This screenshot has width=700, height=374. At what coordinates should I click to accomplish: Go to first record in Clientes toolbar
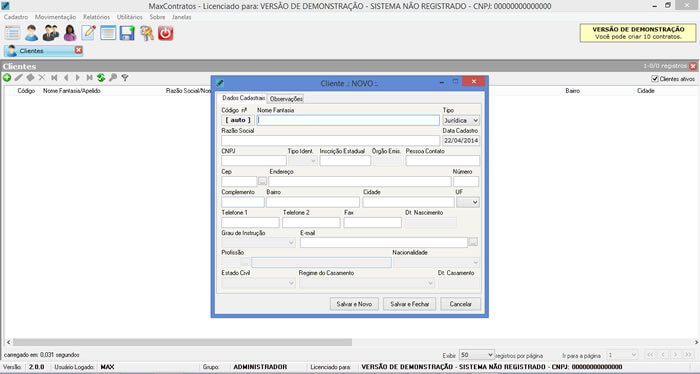coord(54,78)
